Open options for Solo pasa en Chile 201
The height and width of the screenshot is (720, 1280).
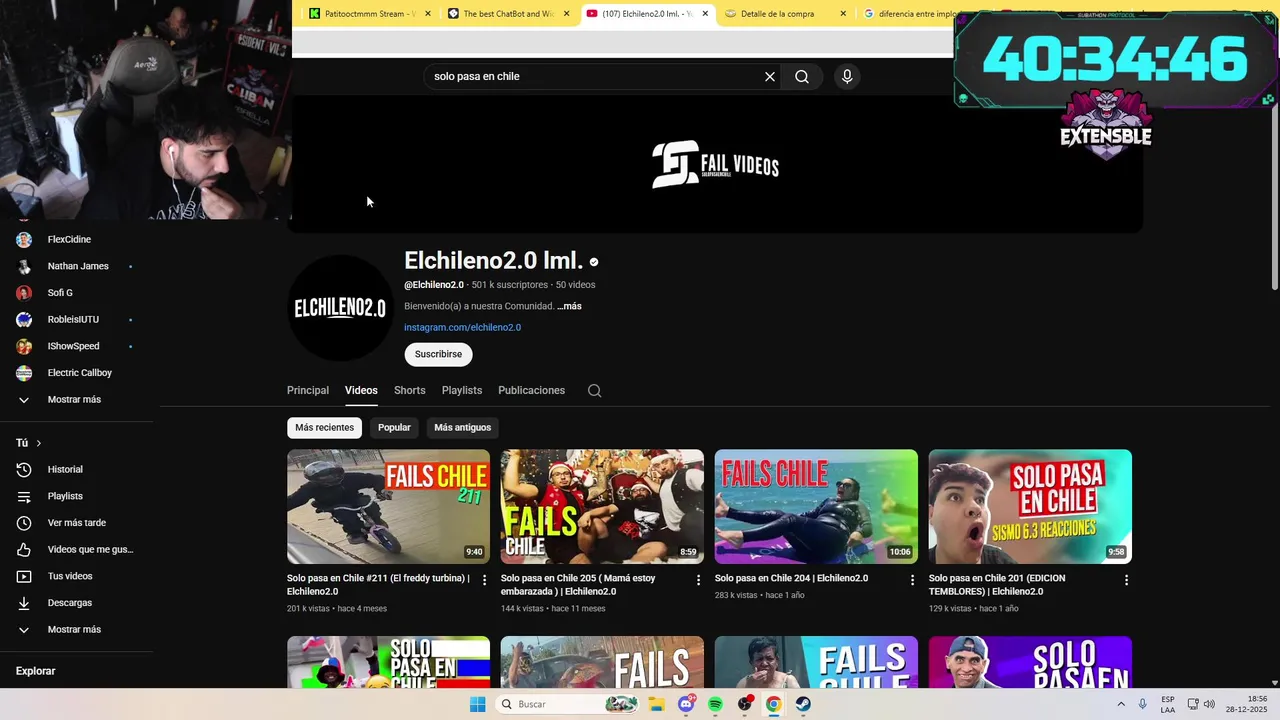pos(1126,580)
